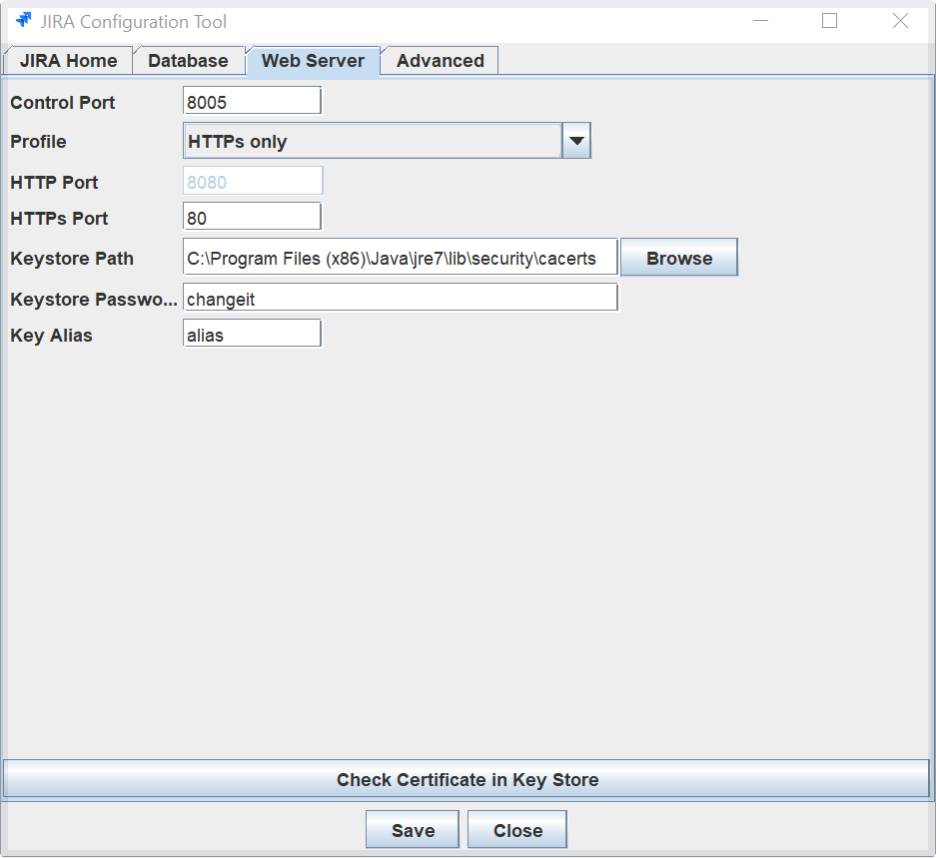
Task: Minimize the JIRA Configuration Tool window
Action: pos(762,21)
